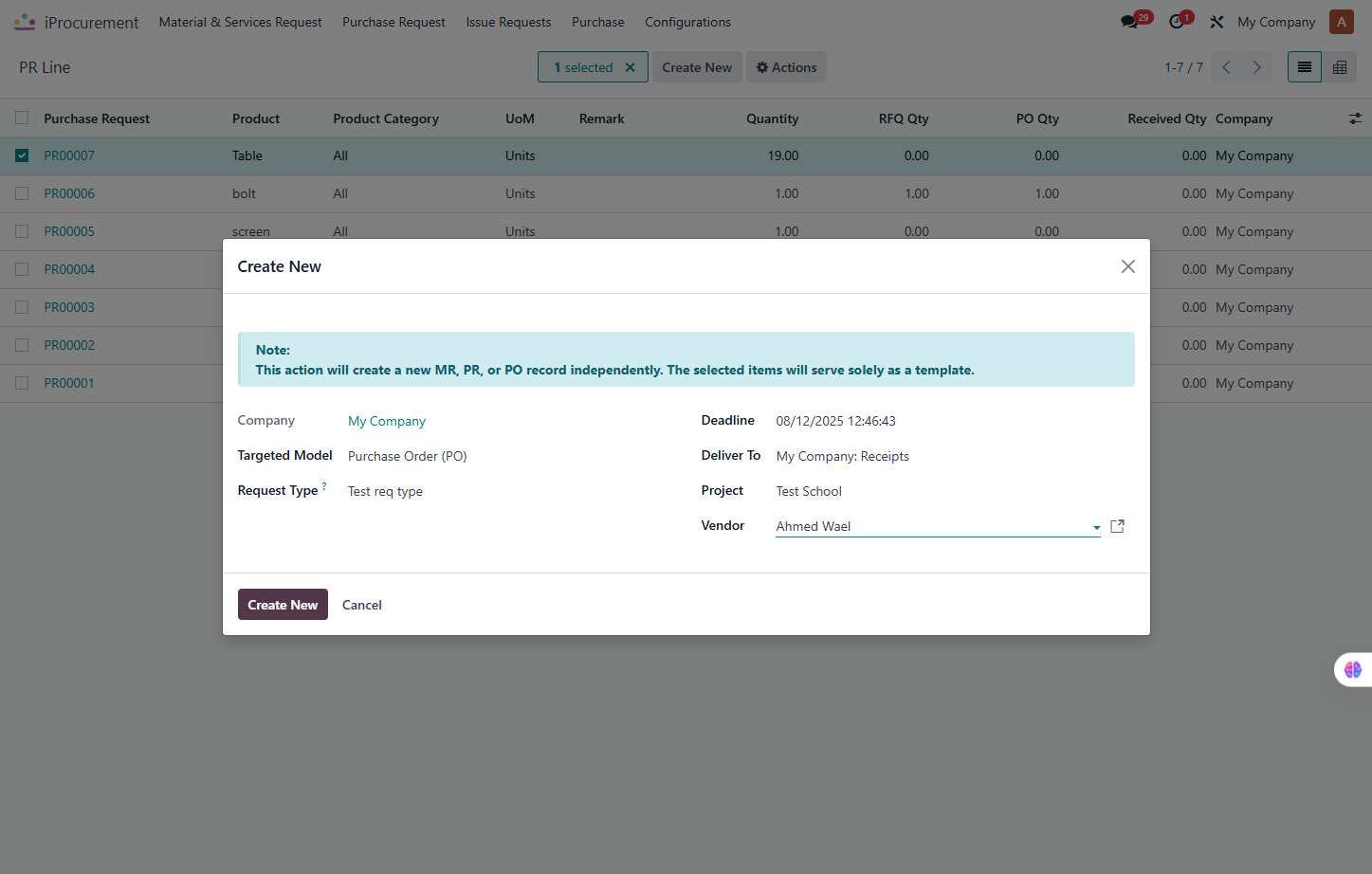The image size is (1372, 874).
Task: Open the Configurations menu
Action: (687, 22)
